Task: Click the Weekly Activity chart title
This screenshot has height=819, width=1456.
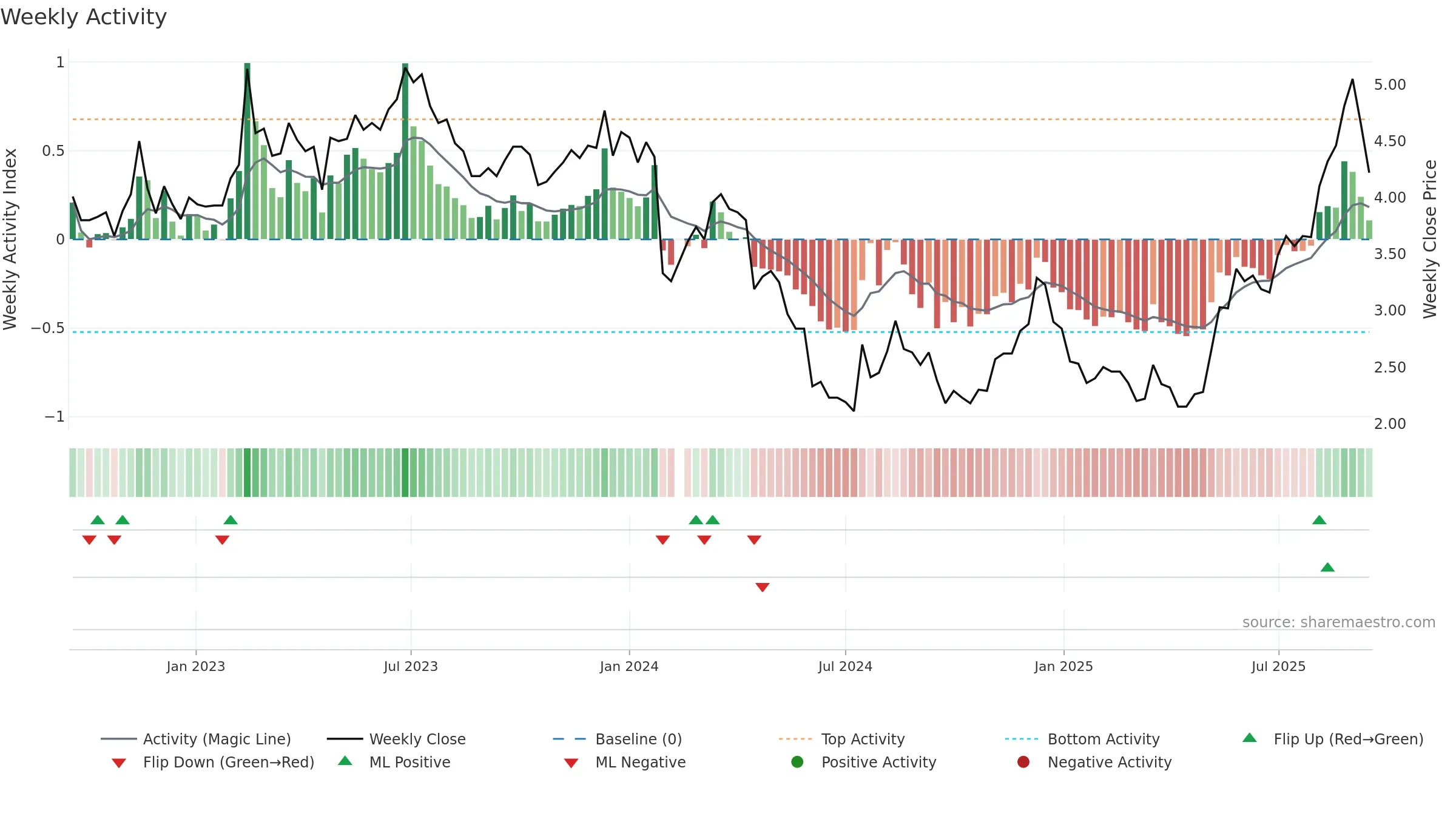Action: [x=84, y=17]
